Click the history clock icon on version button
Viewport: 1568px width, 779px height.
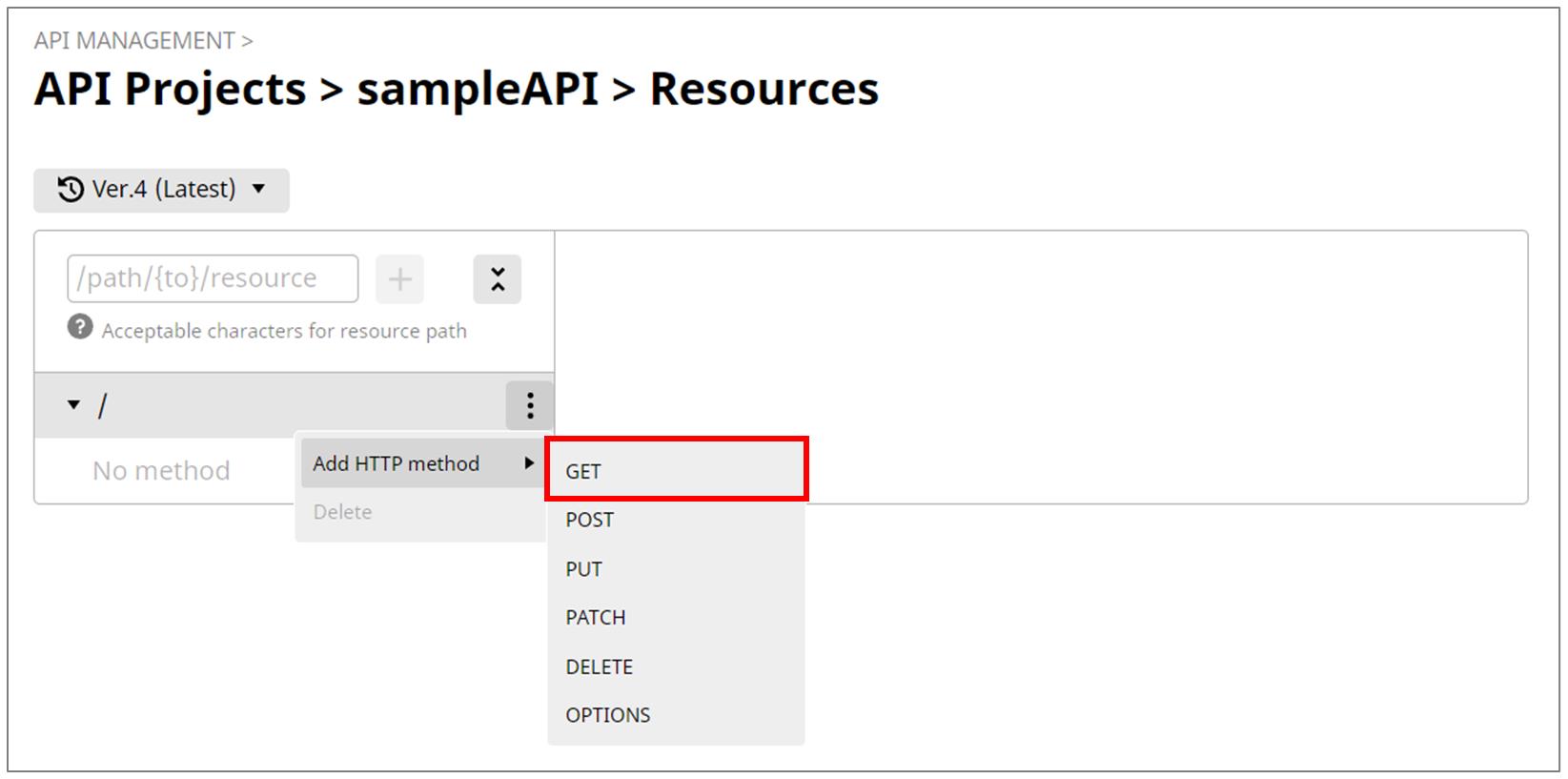click(71, 189)
